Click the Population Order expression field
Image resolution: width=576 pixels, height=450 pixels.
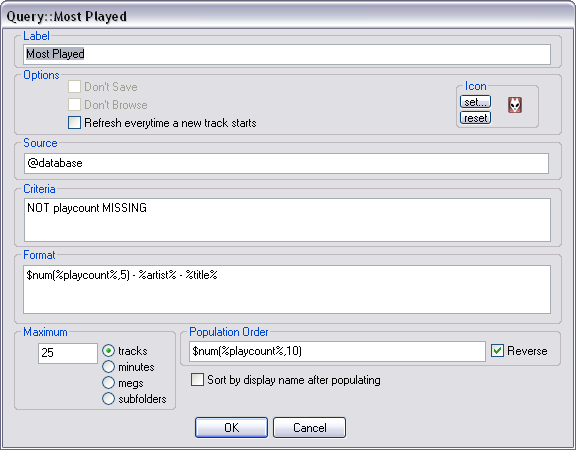coord(338,352)
